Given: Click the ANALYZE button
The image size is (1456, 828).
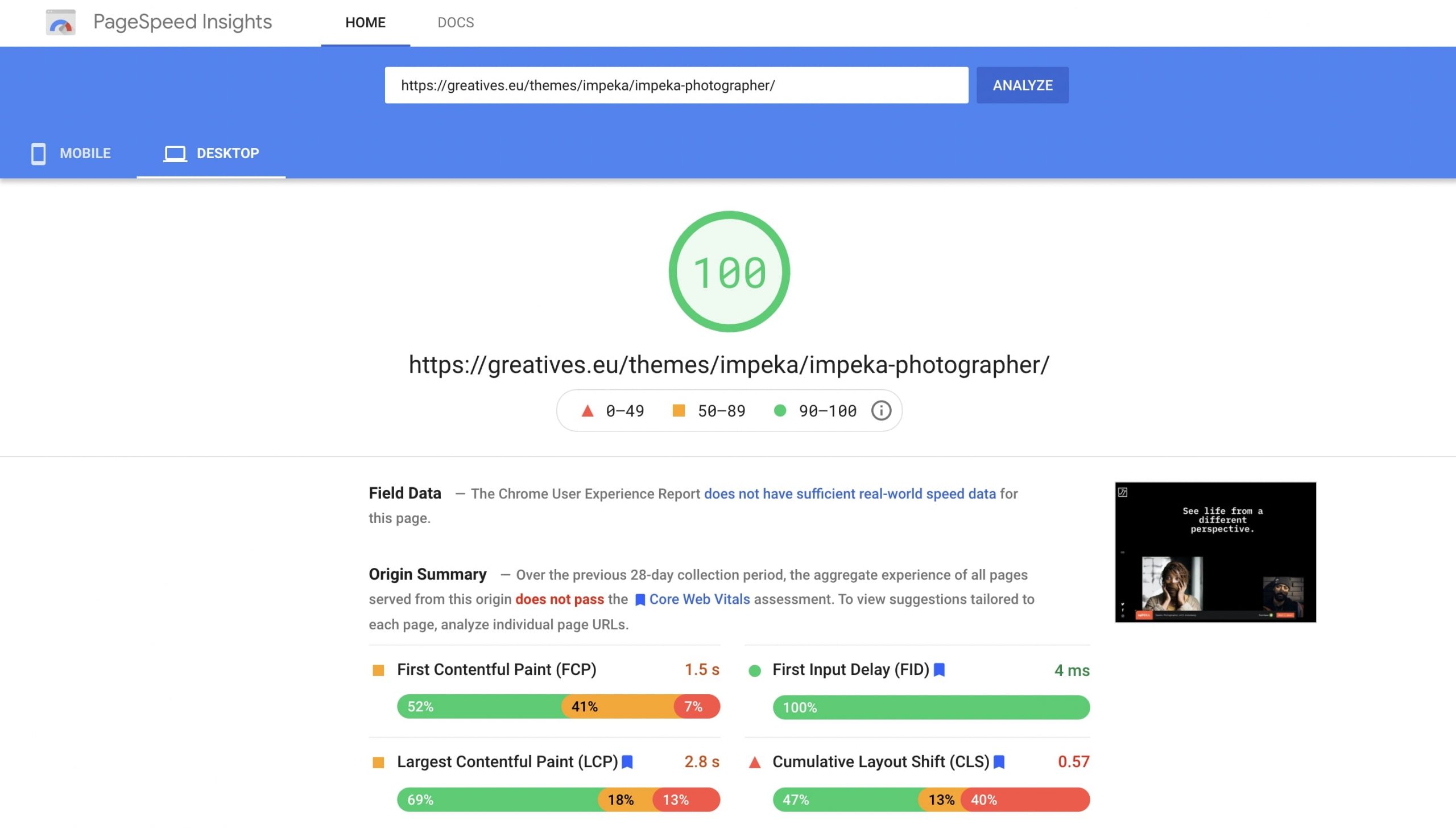Looking at the screenshot, I should 1022,85.
